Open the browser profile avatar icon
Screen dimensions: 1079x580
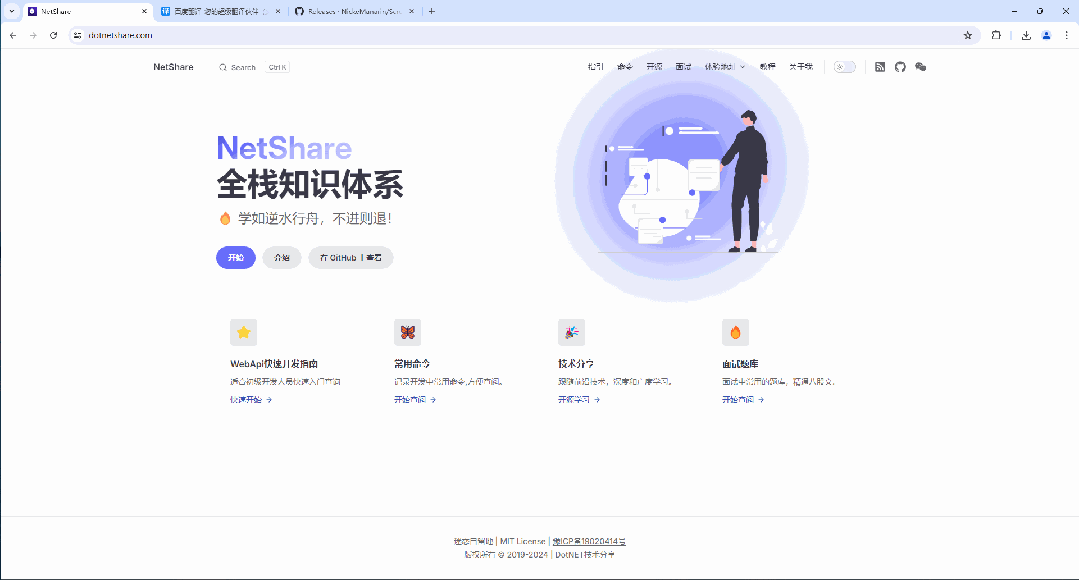click(1046, 35)
